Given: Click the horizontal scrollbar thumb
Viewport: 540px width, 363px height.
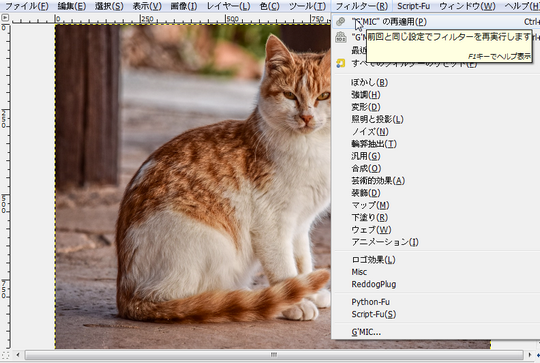Looking at the screenshot, I should coord(274,355).
